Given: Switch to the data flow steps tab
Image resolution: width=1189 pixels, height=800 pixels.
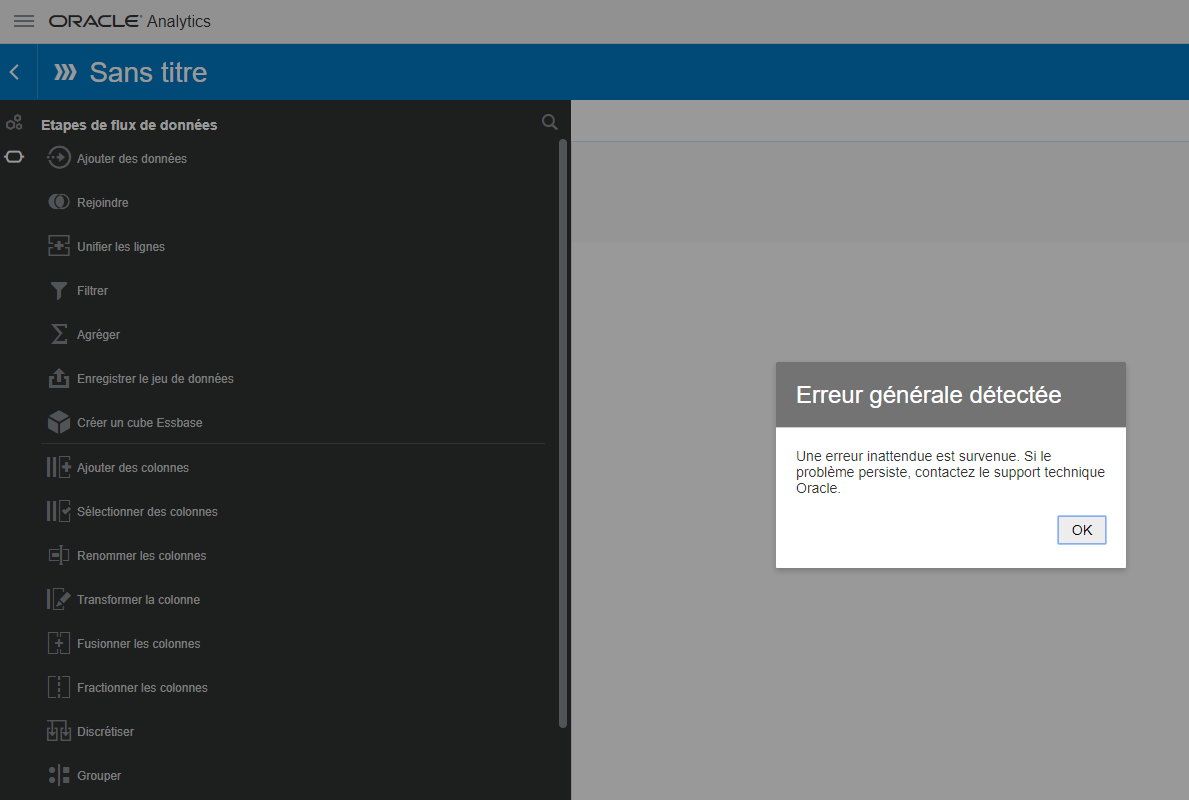Looking at the screenshot, I should click(14, 157).
